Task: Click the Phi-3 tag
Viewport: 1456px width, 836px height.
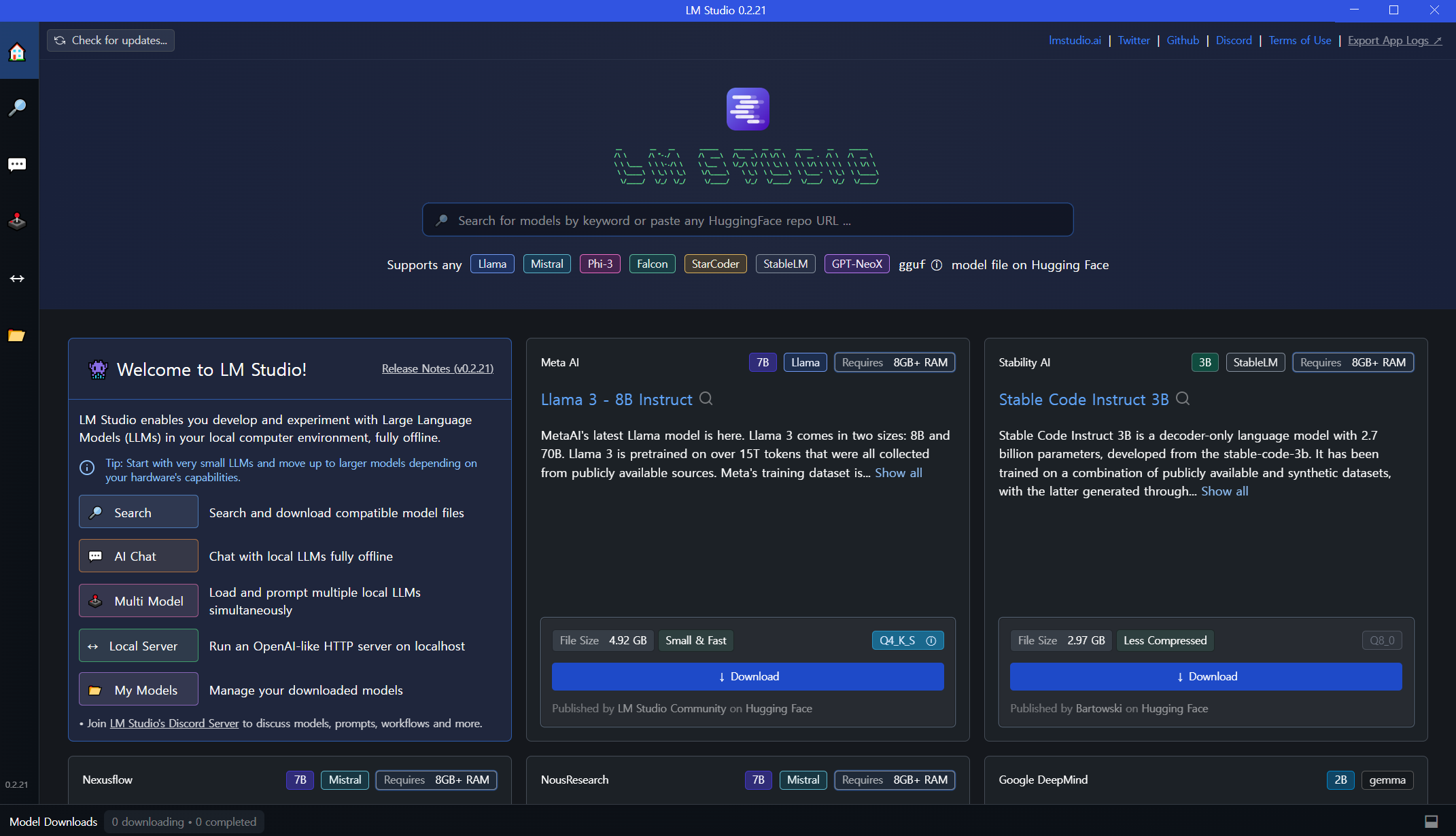Action: pyautogui.click(x=600, y=264)
